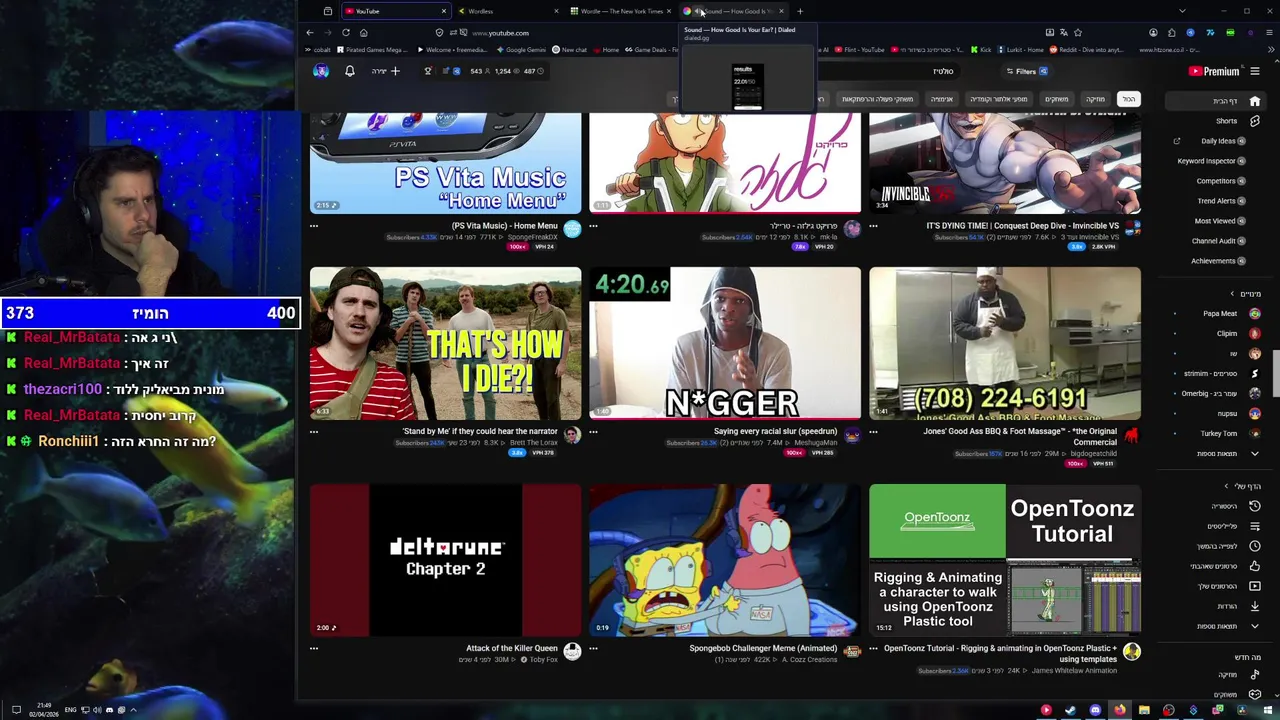The width and height of the screenshot is (1280, 720).
Task: Open a new browser tab
Action: [x=800, y=11]
